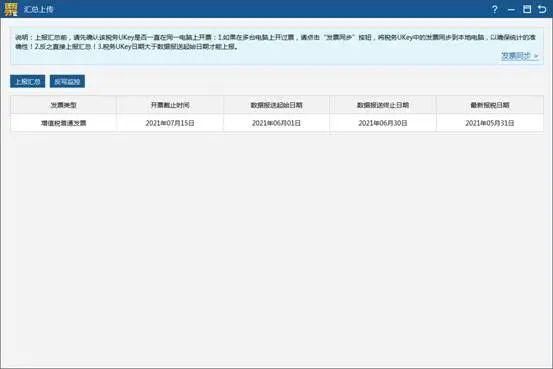The width and height of the screenshot is (553, 369).
Task: Minimize the 汇总上传 window
Action: 511,10
